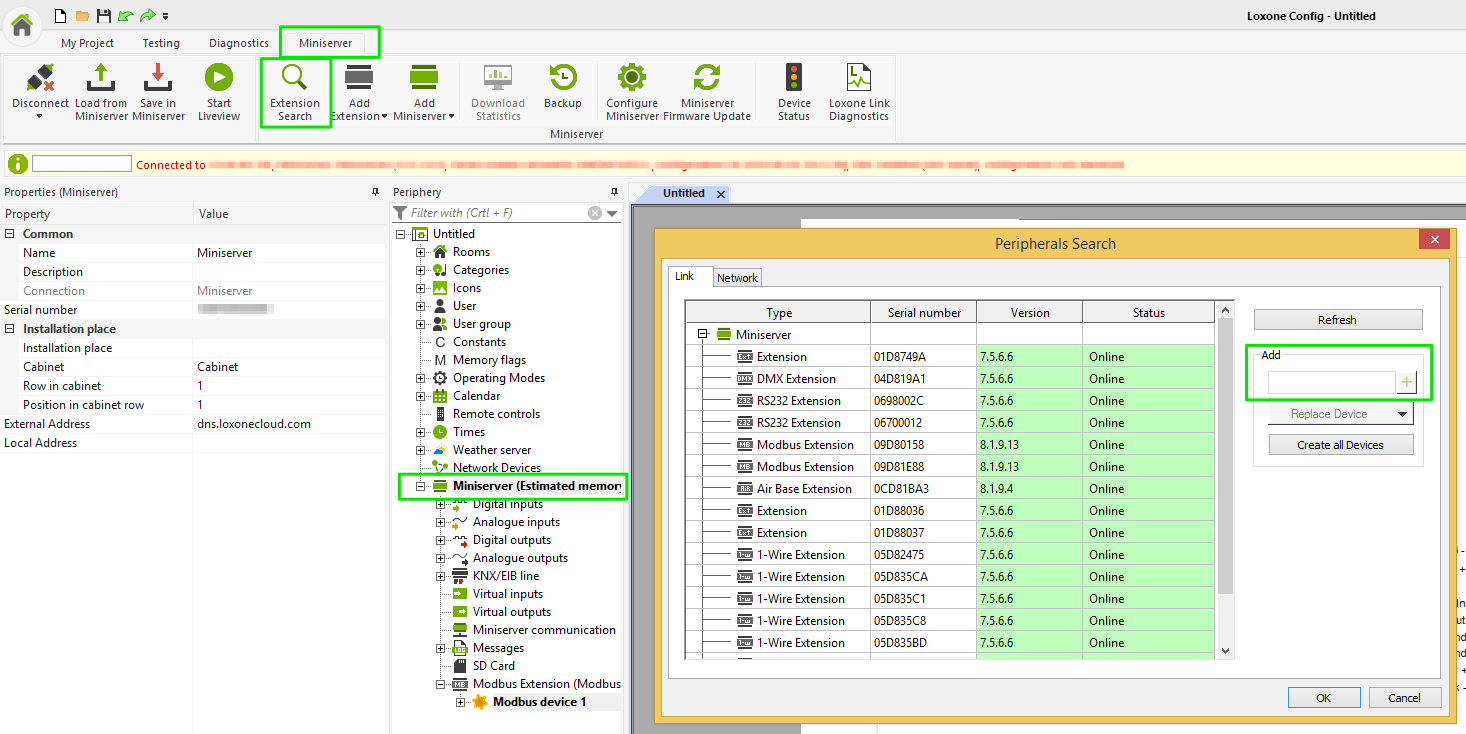The height and width of the screenshot is (734, 1466).
Task: Click the Add serial number input field
Action: tap(1331, 382)
